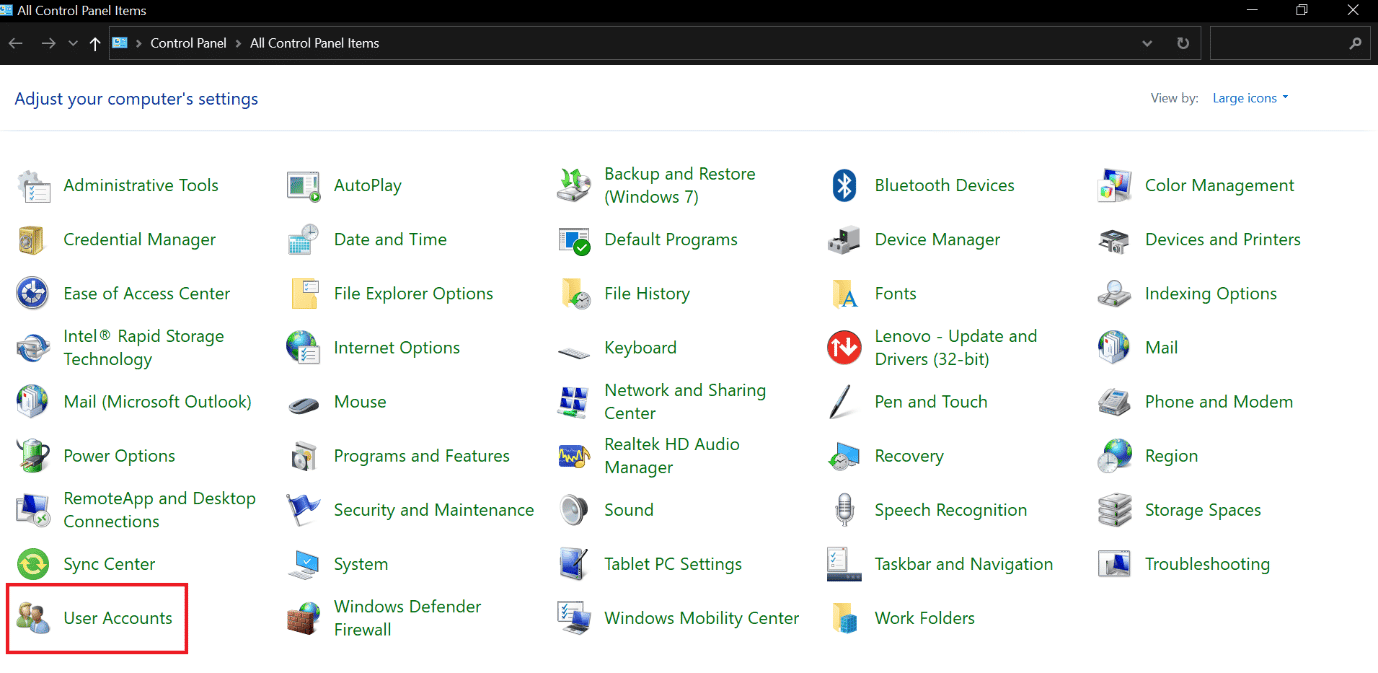Image resolution: width=1378 pixels, height=673 pixels.
Task: Click the Storage Spaces drives icon
Action: (1114, 510)
